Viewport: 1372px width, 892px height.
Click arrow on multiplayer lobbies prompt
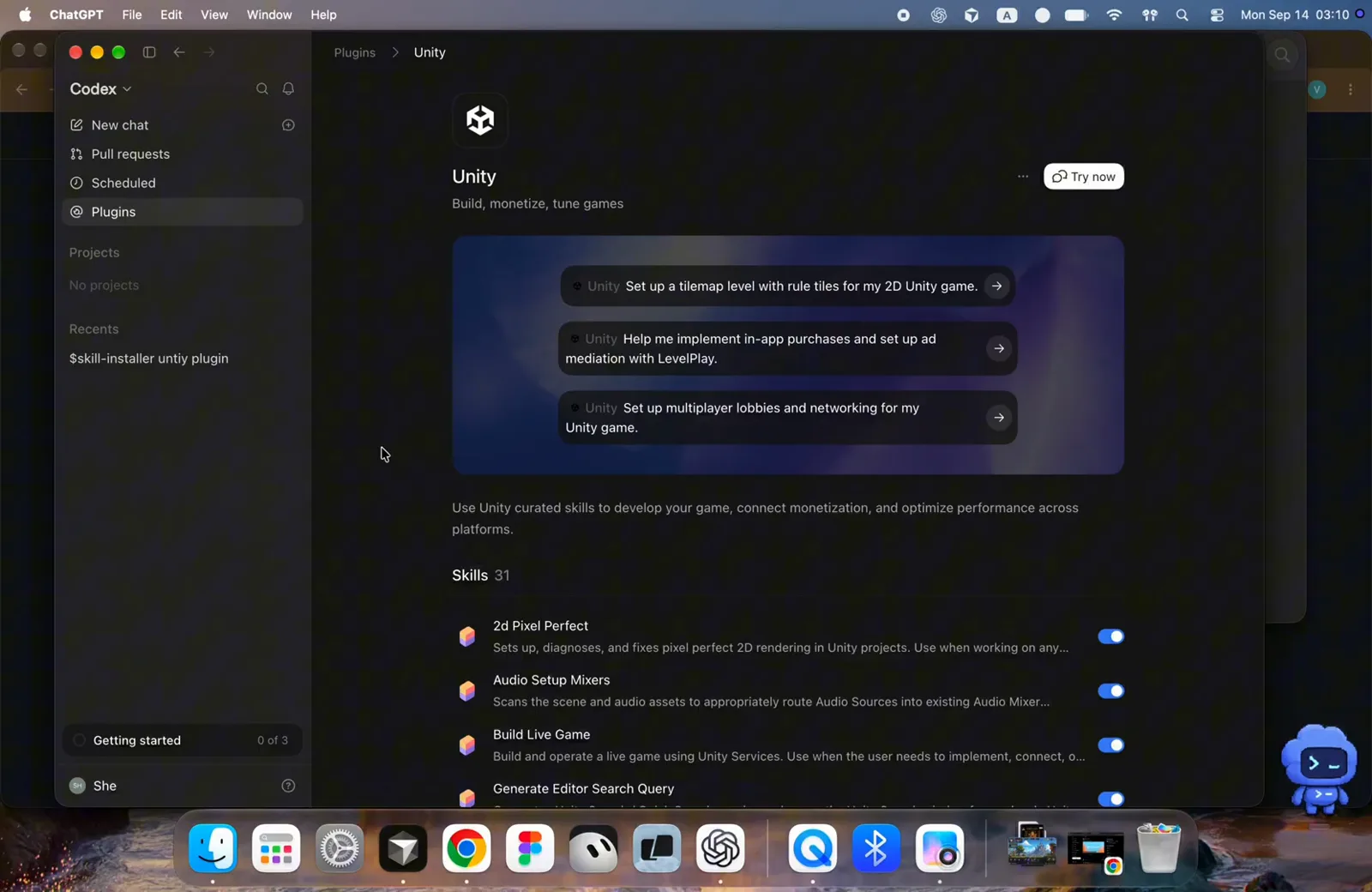coord(999,418)
